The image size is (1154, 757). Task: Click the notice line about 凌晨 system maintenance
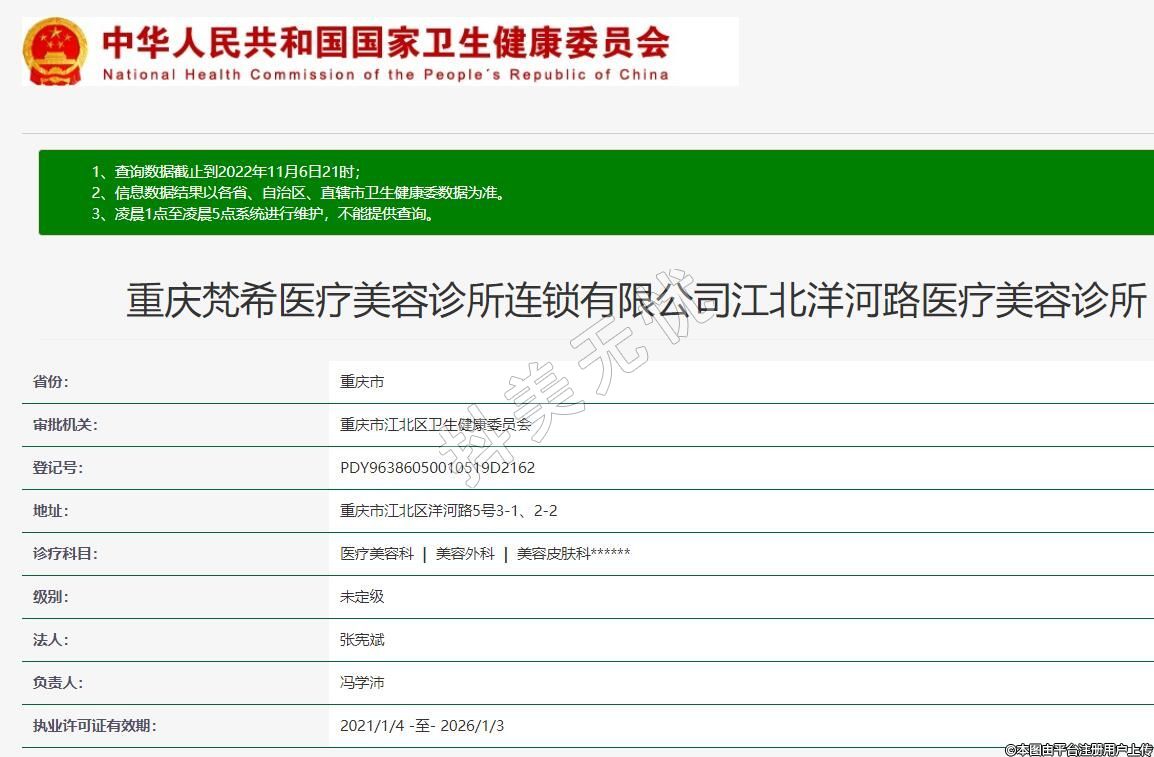coord(263,213)
